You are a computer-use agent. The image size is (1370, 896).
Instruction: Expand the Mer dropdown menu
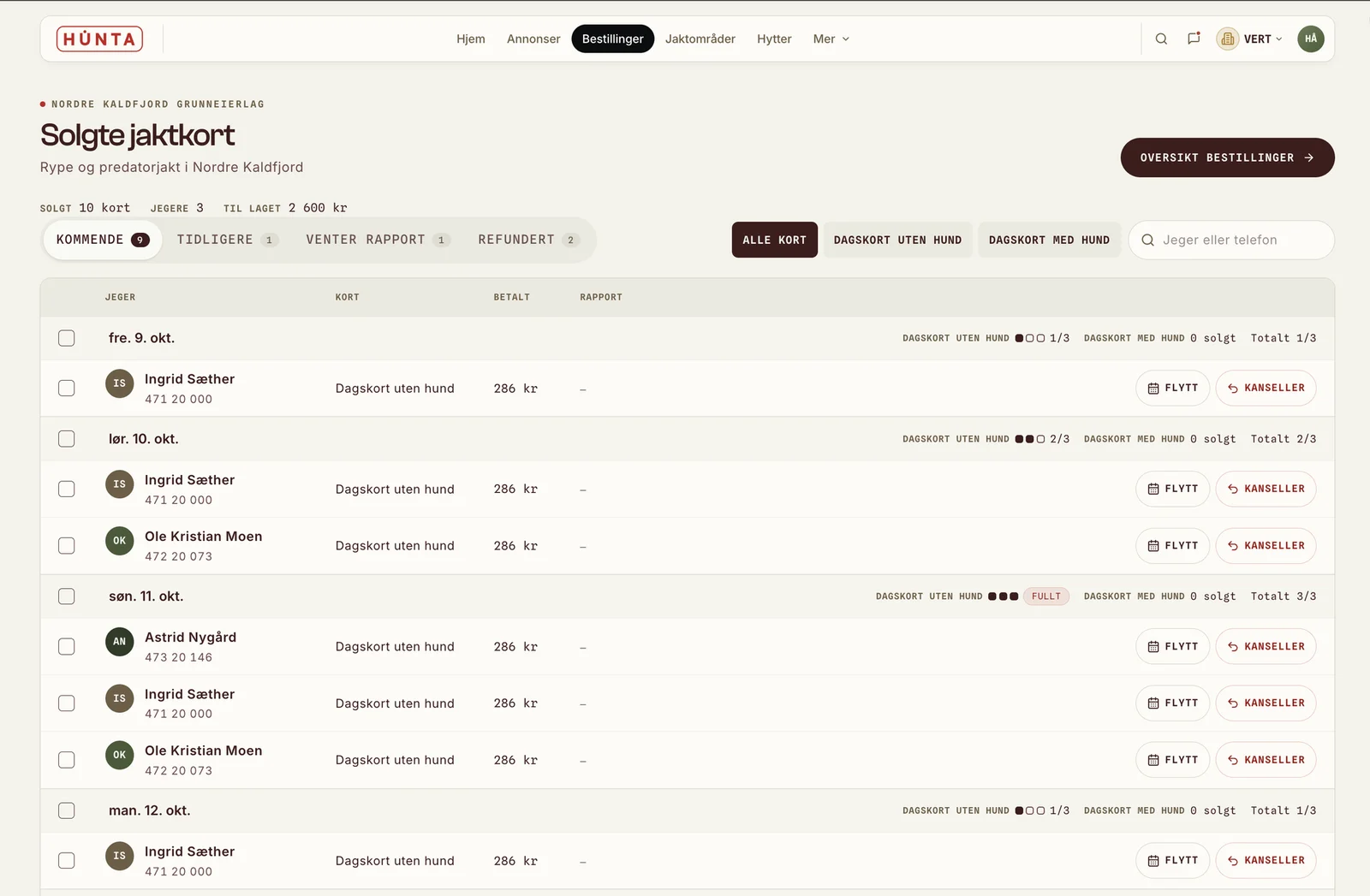pos(831,39)
